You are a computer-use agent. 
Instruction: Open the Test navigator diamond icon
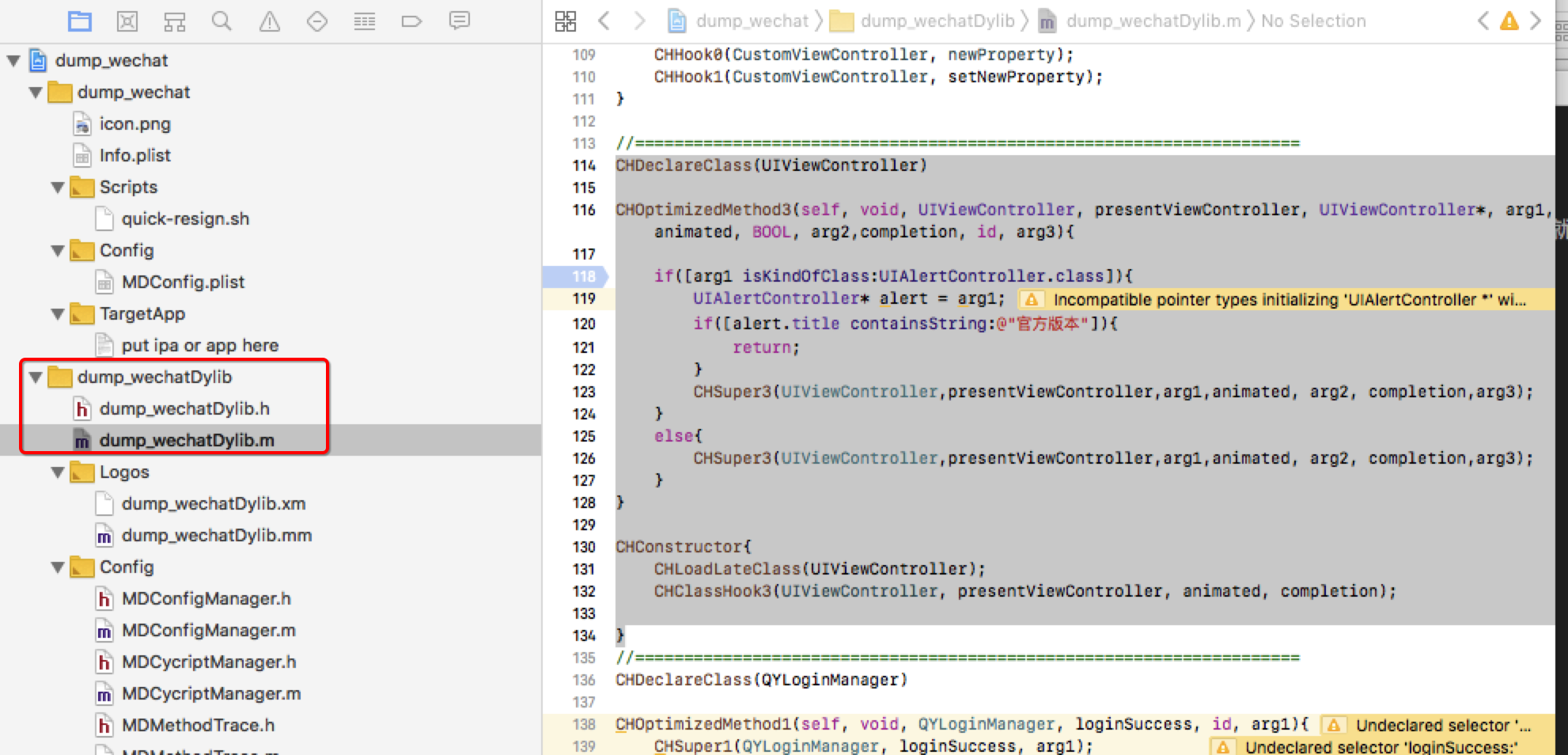(317, 21)
